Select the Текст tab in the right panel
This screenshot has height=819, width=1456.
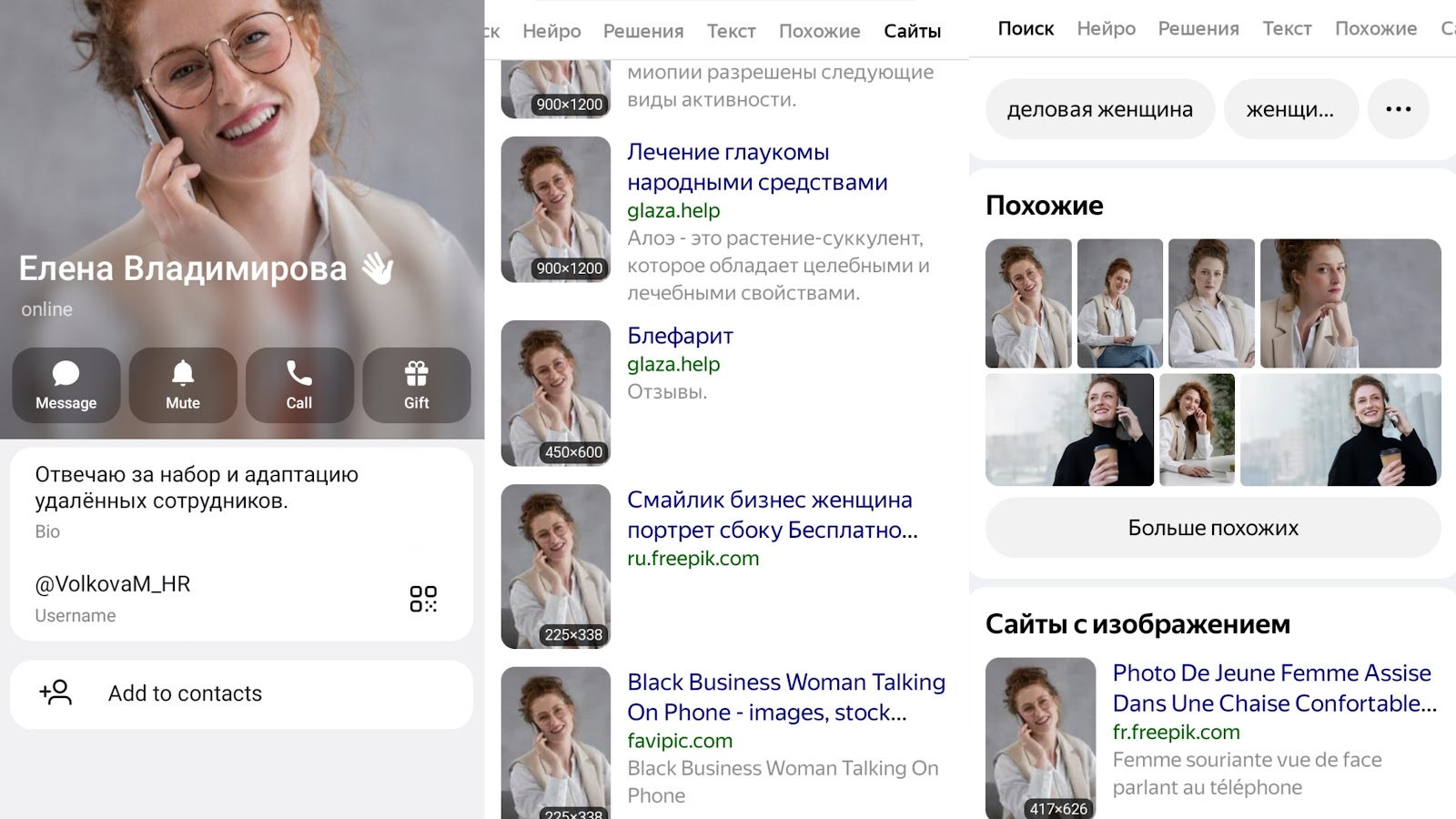(x=1287, y=28)
